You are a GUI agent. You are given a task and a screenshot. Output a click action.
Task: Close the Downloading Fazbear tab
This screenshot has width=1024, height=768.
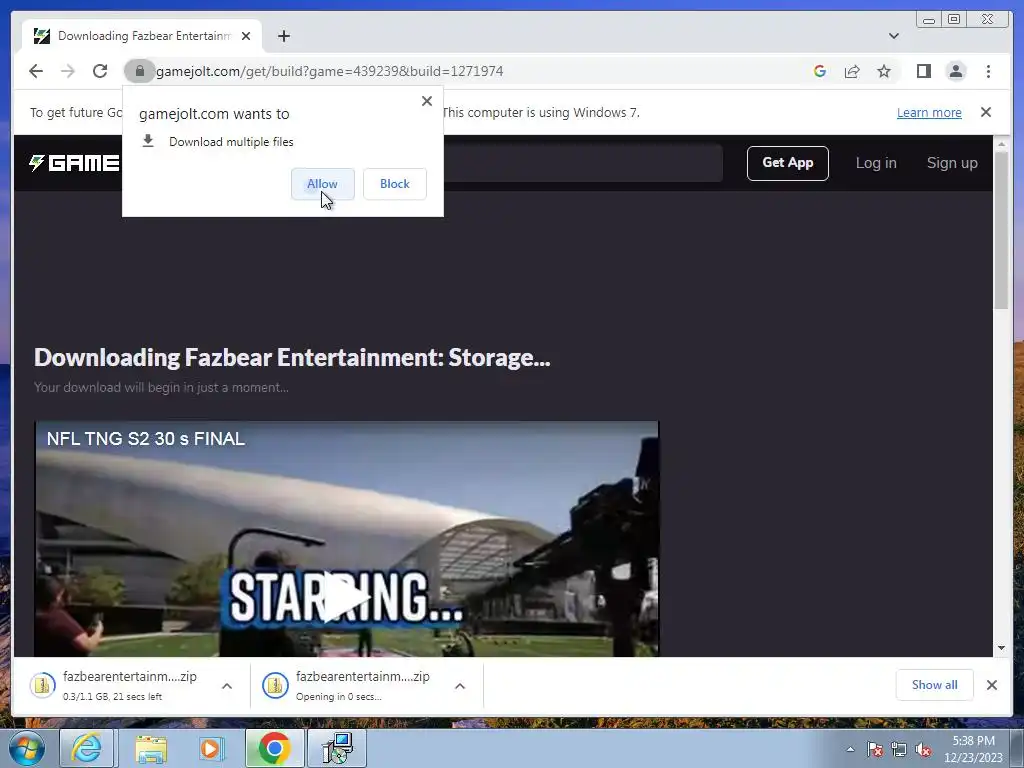pyautogui.click(x=246, y=36)
